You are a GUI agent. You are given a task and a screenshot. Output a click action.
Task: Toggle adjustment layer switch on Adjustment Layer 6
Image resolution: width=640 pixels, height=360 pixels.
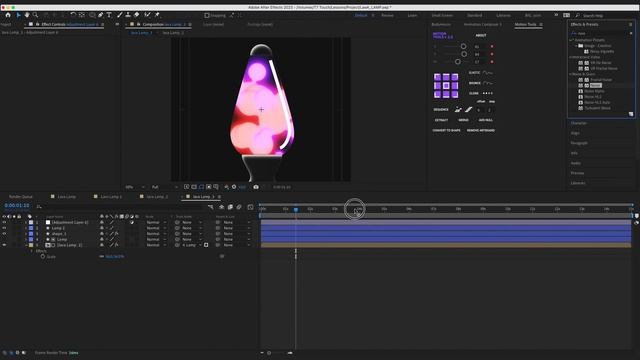coord(132,222)
